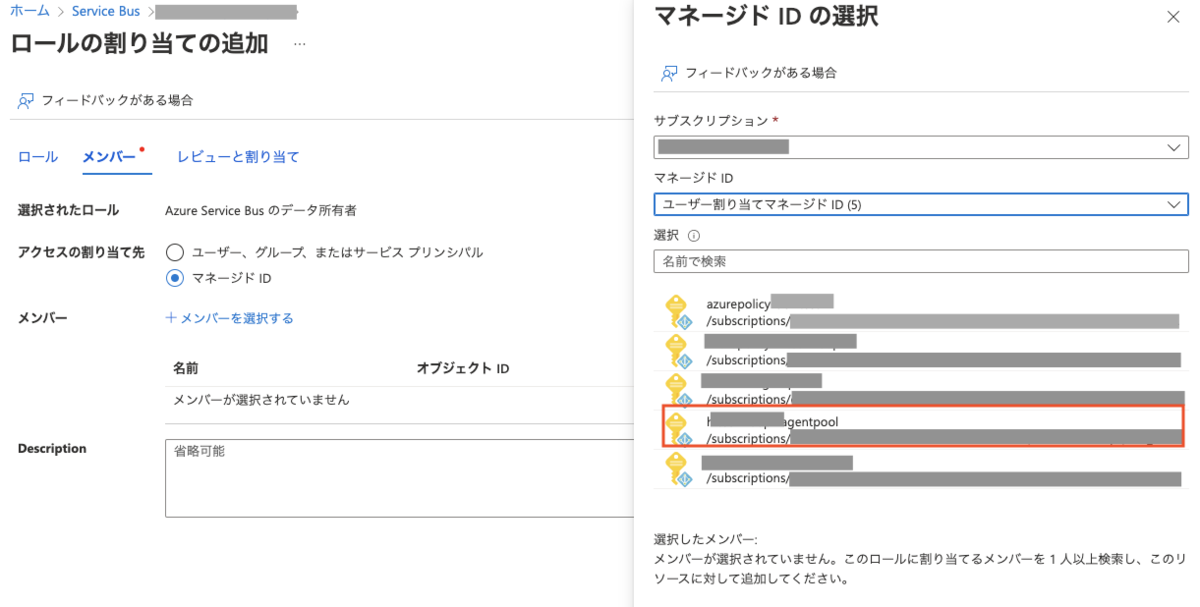Click the info icon next to 選択
1200x607 pixels.
(x=694, y=236)
